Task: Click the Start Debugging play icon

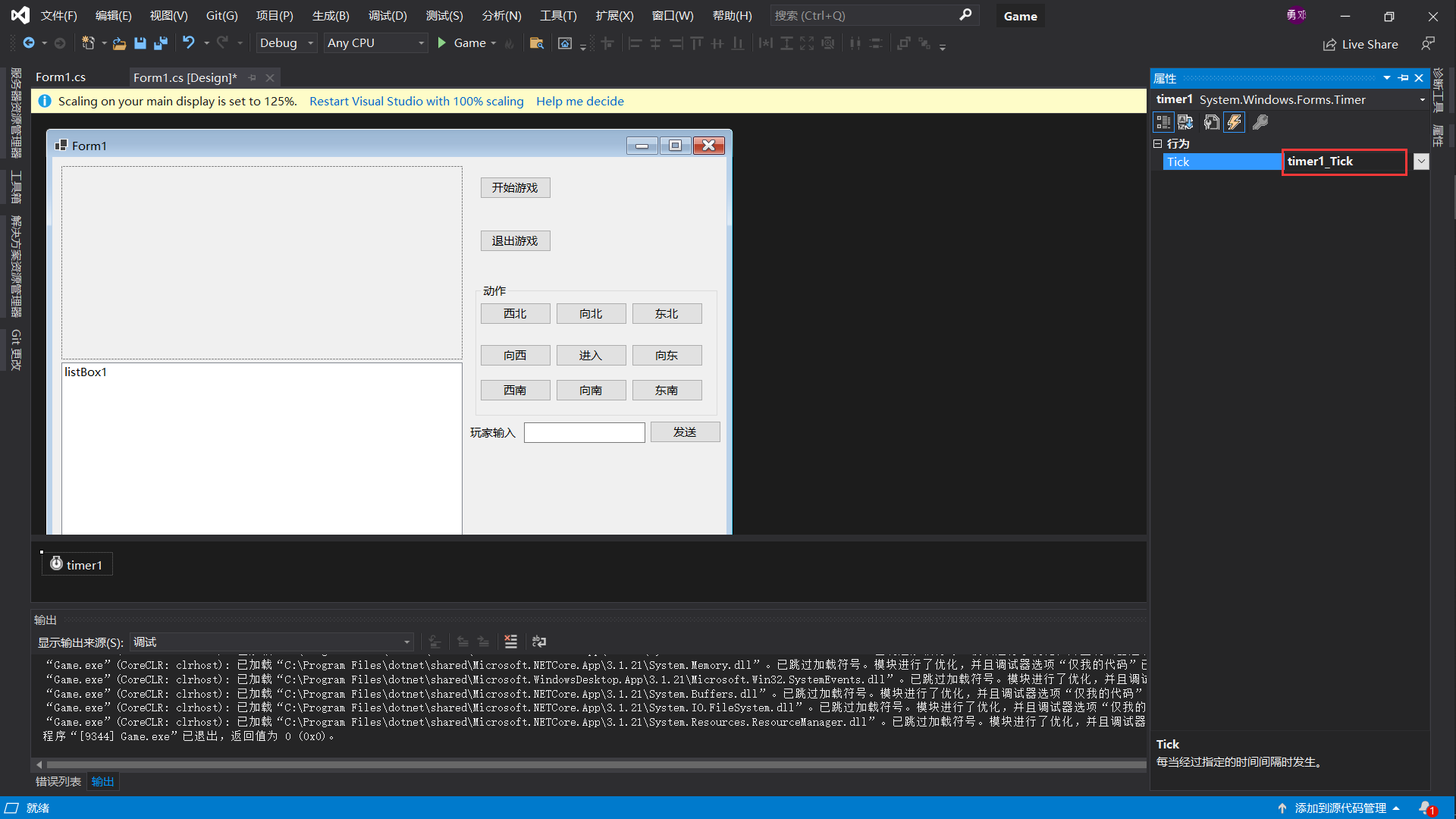Action: tap(443, 43)
